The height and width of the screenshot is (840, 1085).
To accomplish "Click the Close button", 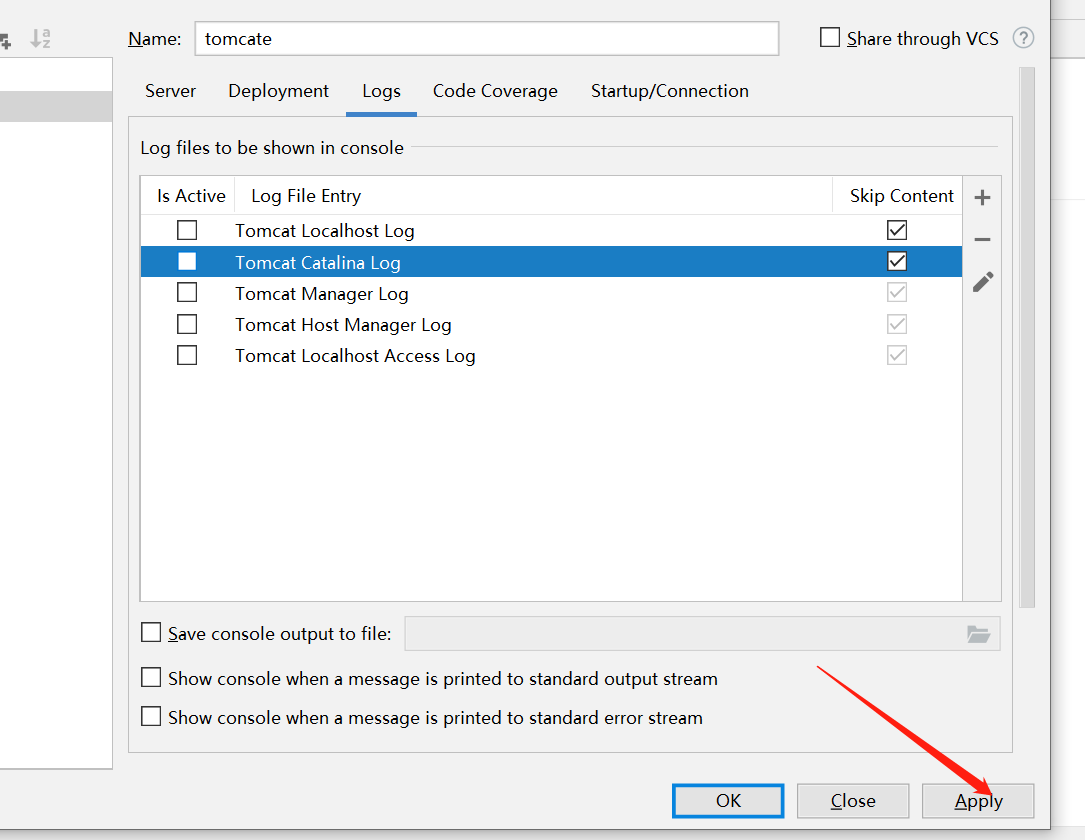I will (853, 801).
